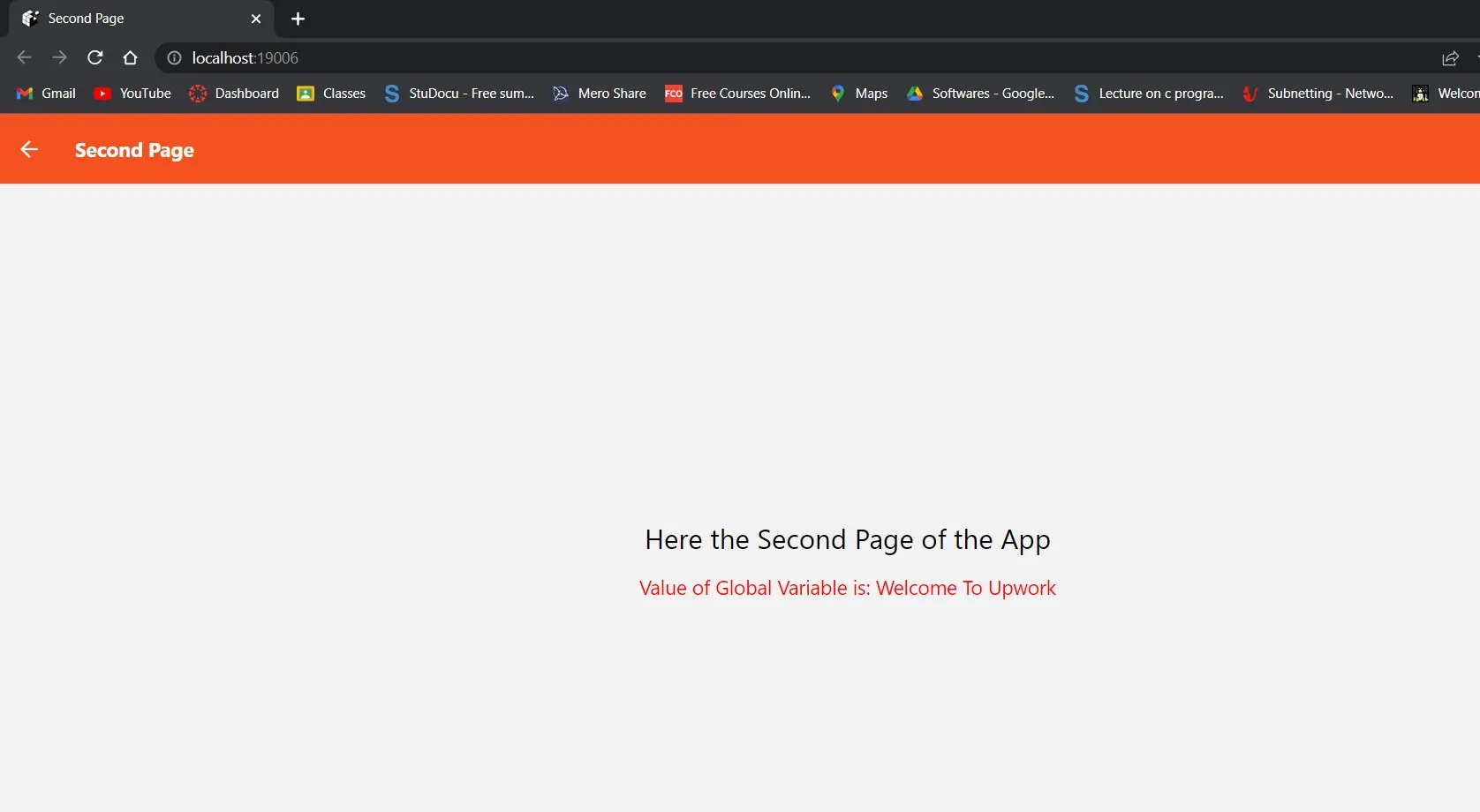
Task: Open the Mero Share bookmark
Action: pyautogui.click(x=600, y=93)
